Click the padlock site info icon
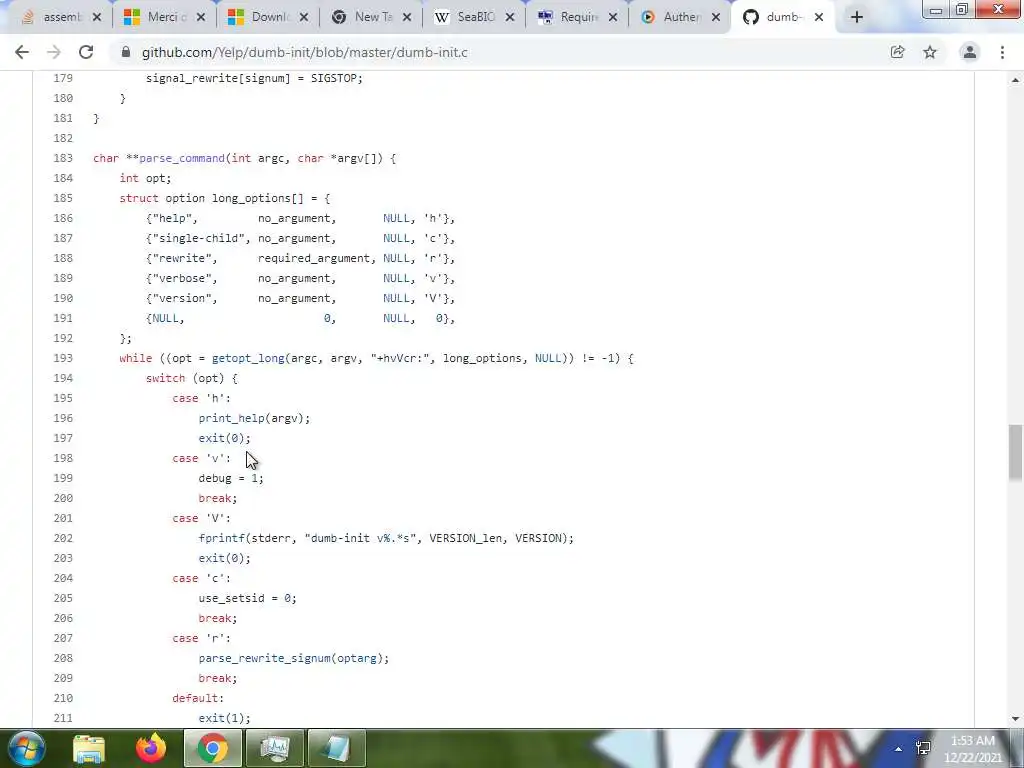The width and height of the screenshot is (1024, 768). (126, 52)
